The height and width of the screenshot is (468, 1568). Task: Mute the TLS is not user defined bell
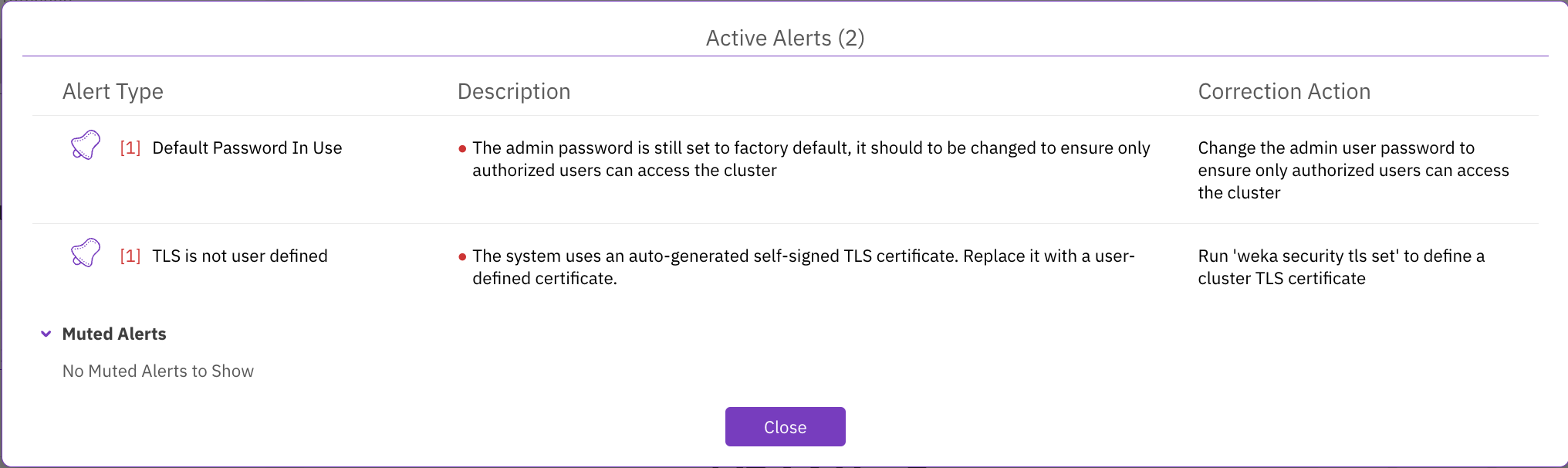(86, 253)
